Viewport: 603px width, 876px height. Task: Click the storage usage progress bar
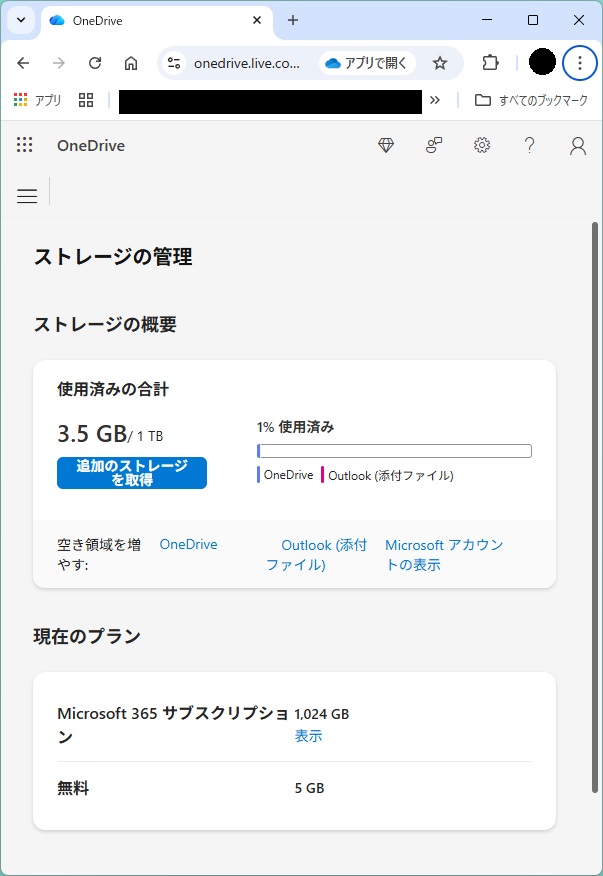coord(394,451)
